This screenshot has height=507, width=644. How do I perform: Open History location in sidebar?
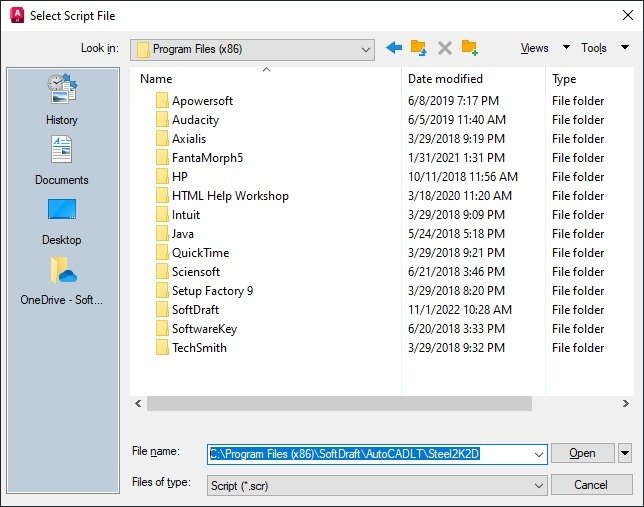62,100
